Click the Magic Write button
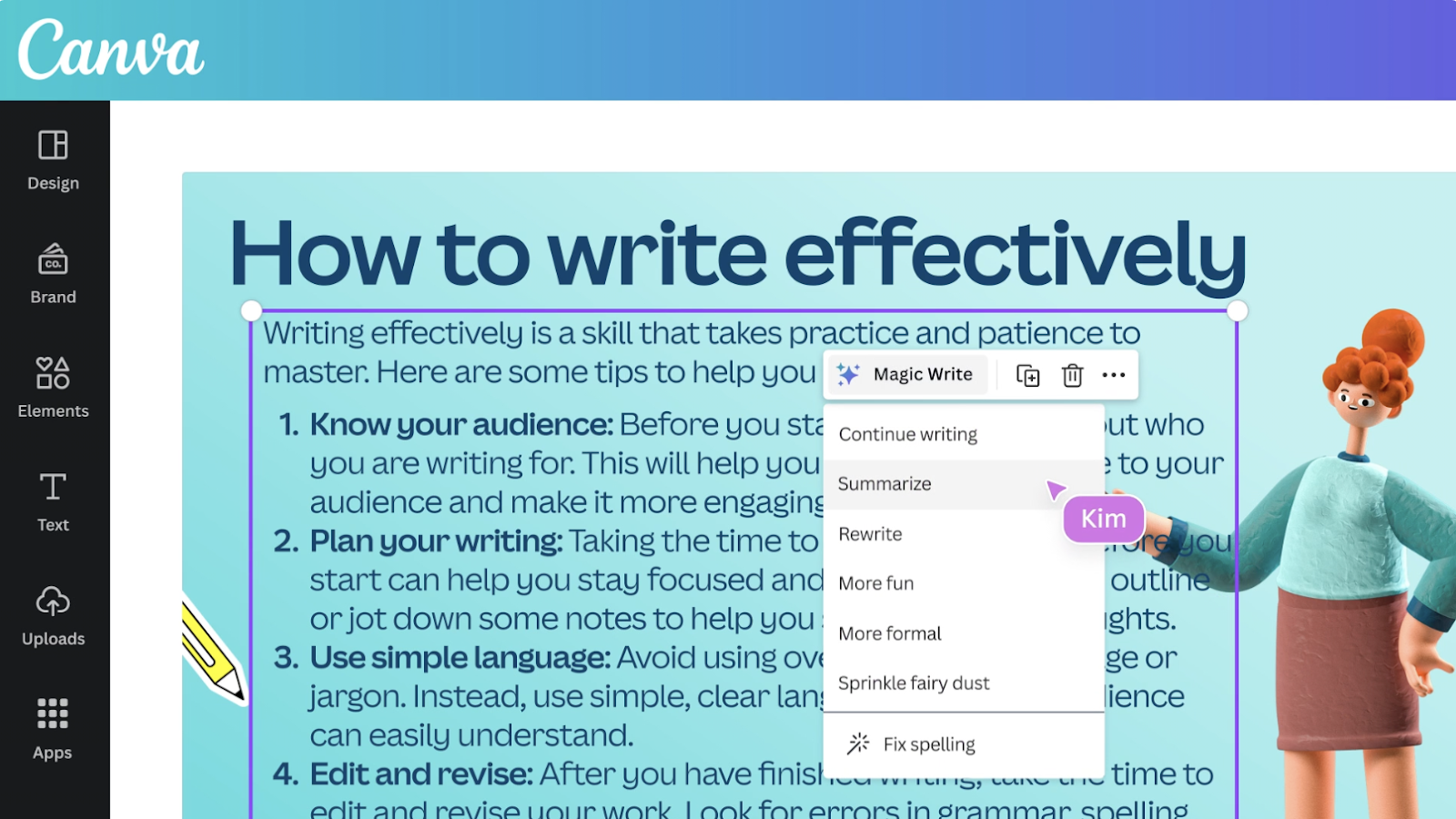This screenshot has width=1456, height=819. (906, 374)
